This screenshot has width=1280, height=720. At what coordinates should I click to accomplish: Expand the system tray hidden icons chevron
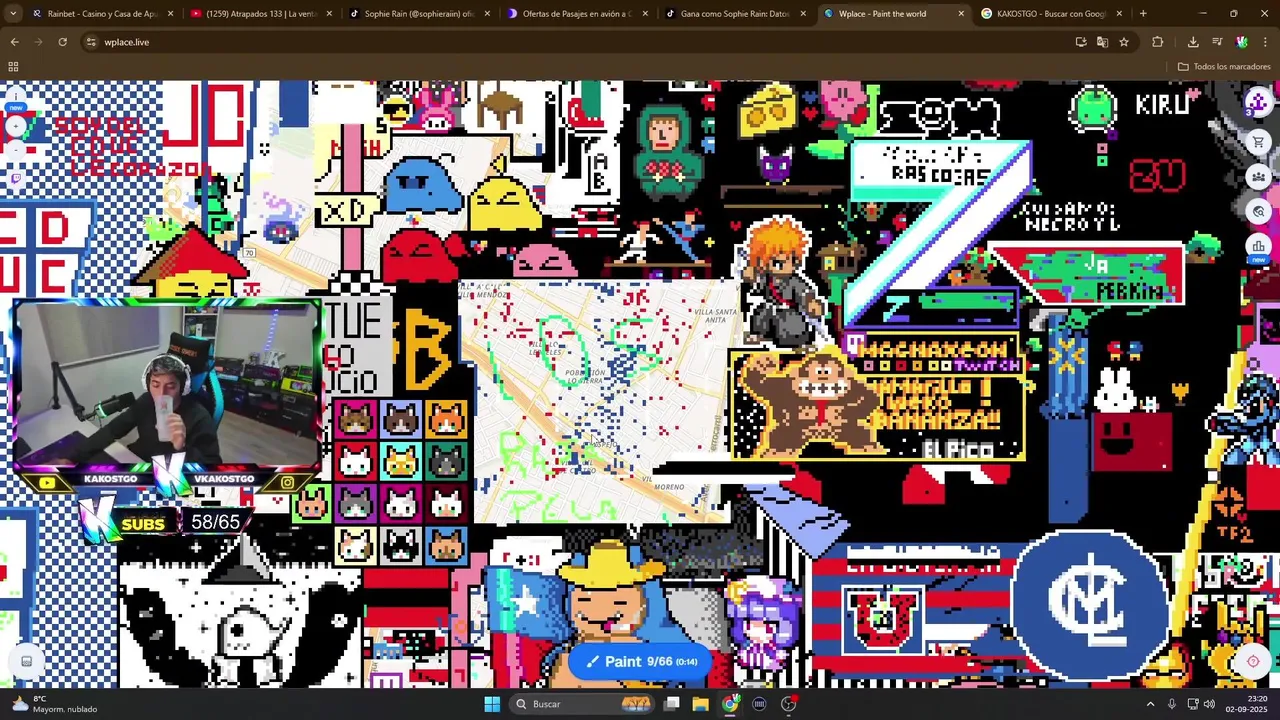1150,704
